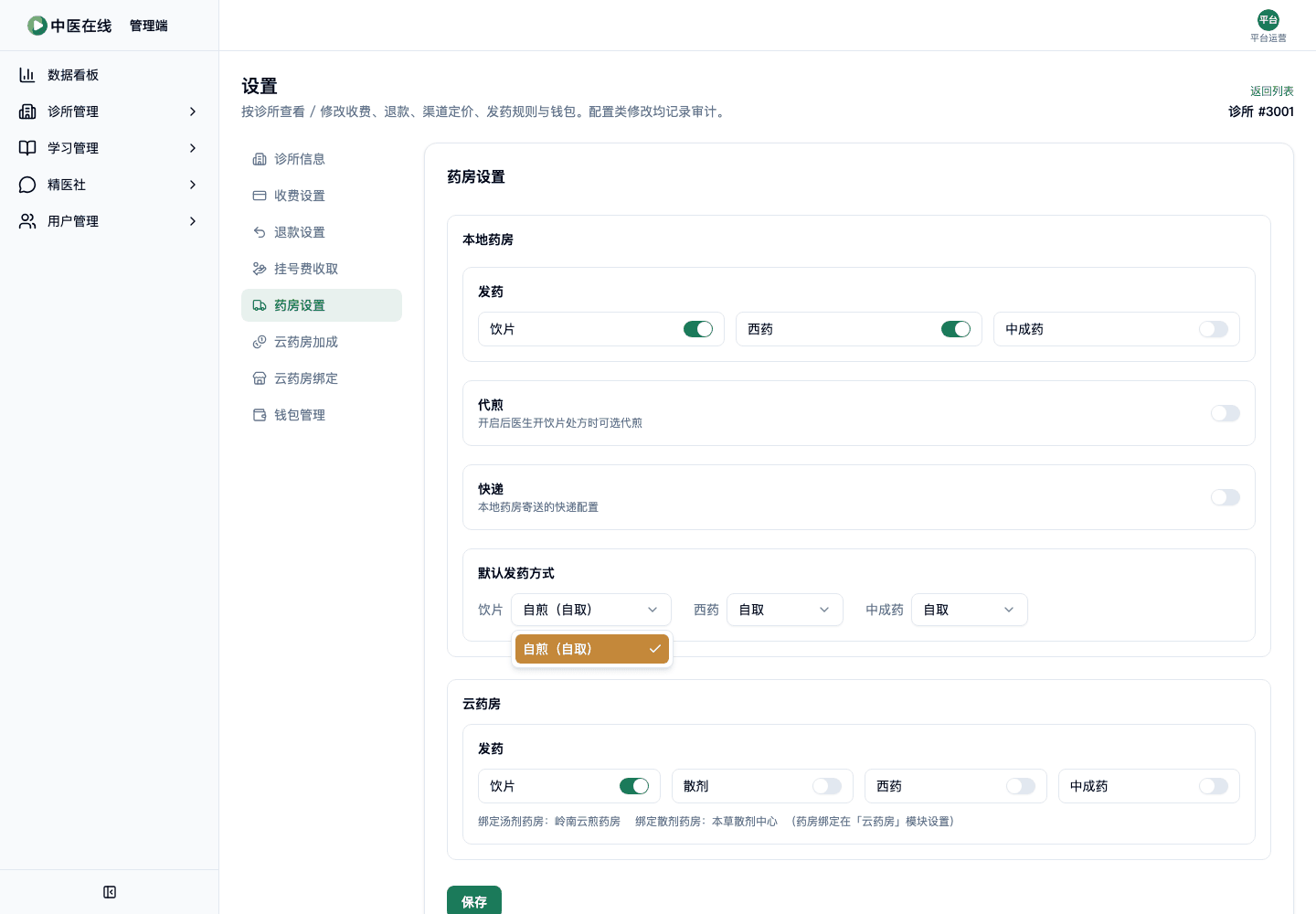This screenshot has width=1316, height=914.
Task: Click 诊所 #3001 text
Action: tap(1261, 112)
